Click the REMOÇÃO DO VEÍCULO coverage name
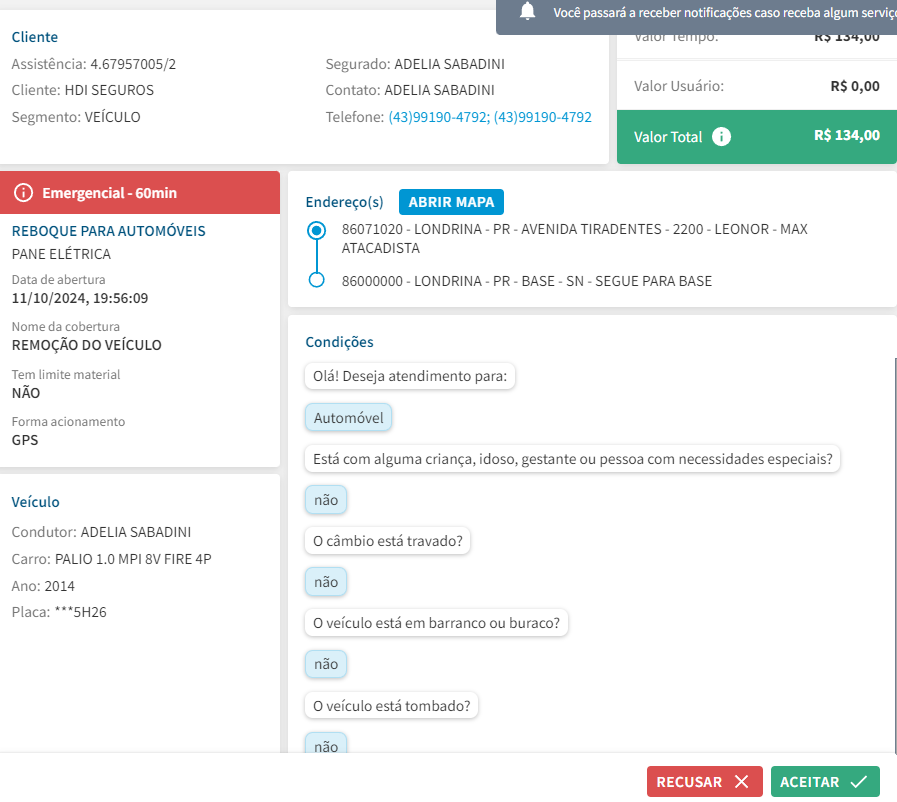 pyautogui.click(x=86, y=345)
